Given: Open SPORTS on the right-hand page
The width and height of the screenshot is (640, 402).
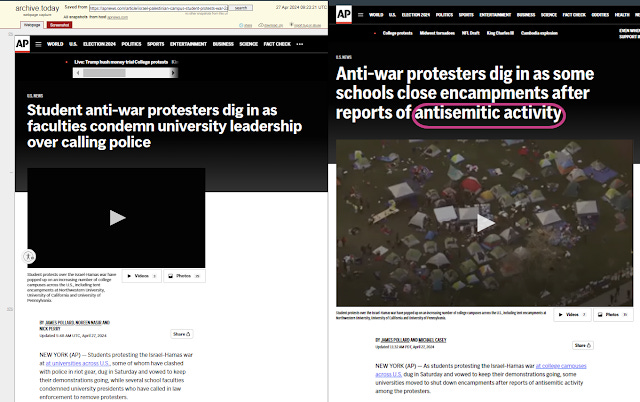Looking at the screenshot, I should point(466,15).
